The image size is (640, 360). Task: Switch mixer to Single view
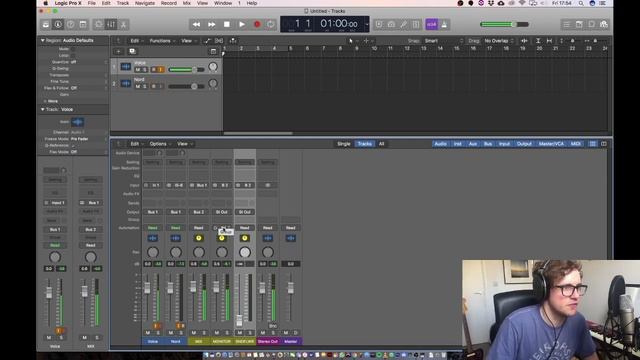tap(344, 144)
